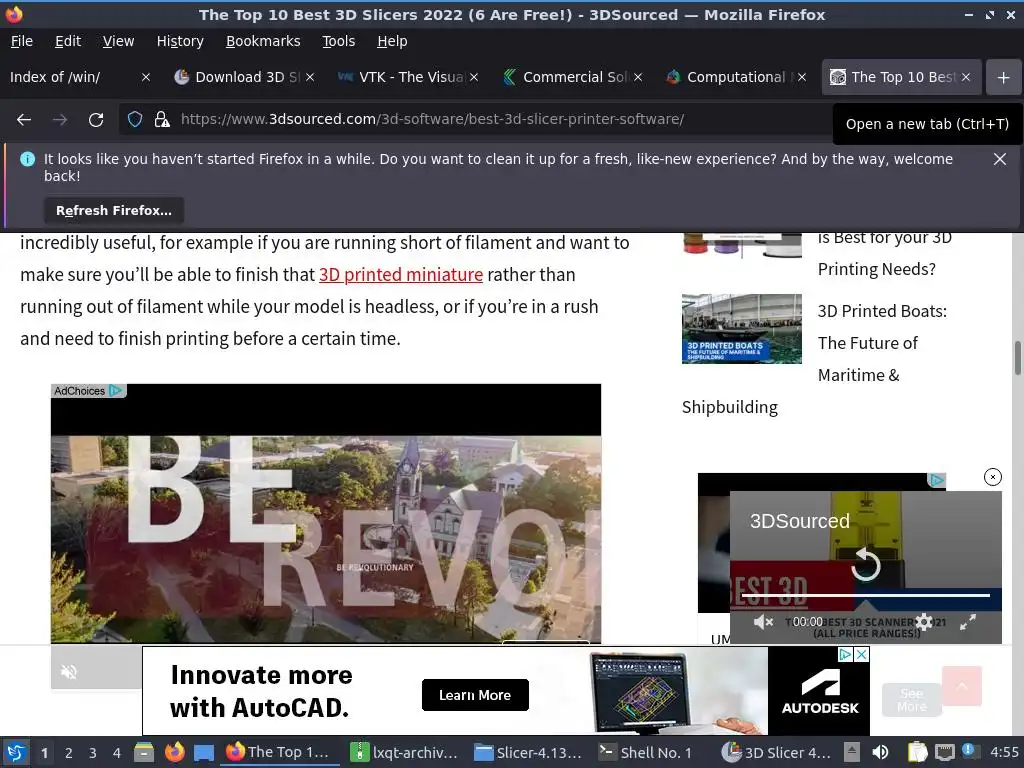Open the tracking protection shield panel

(135, 120)
